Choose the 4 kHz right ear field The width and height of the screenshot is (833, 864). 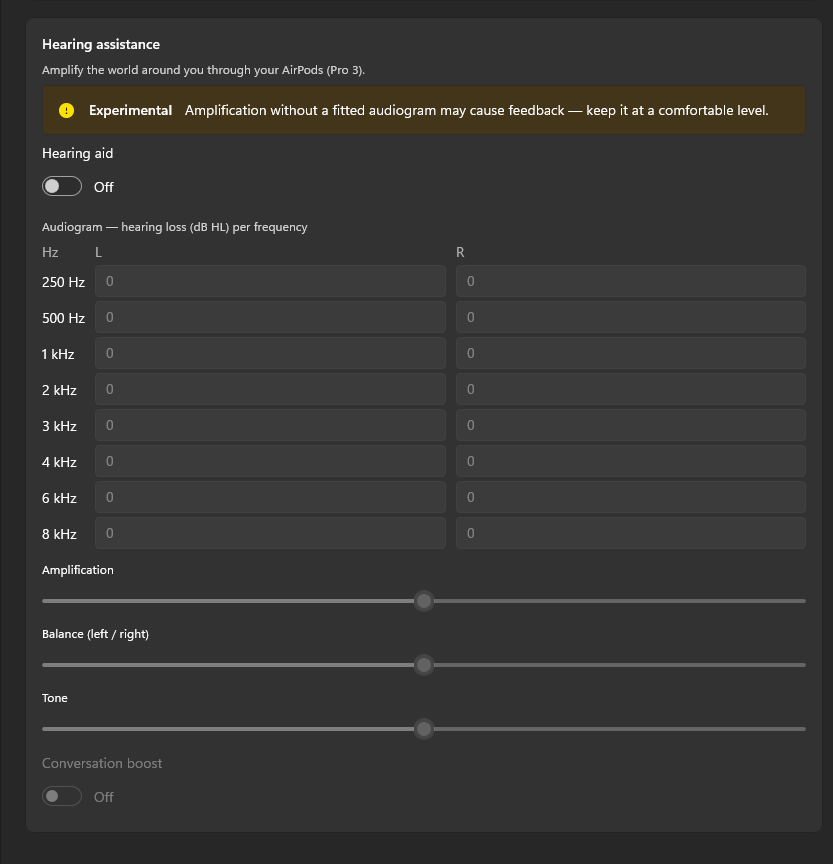pyautogui.click(x=631, y=461)
